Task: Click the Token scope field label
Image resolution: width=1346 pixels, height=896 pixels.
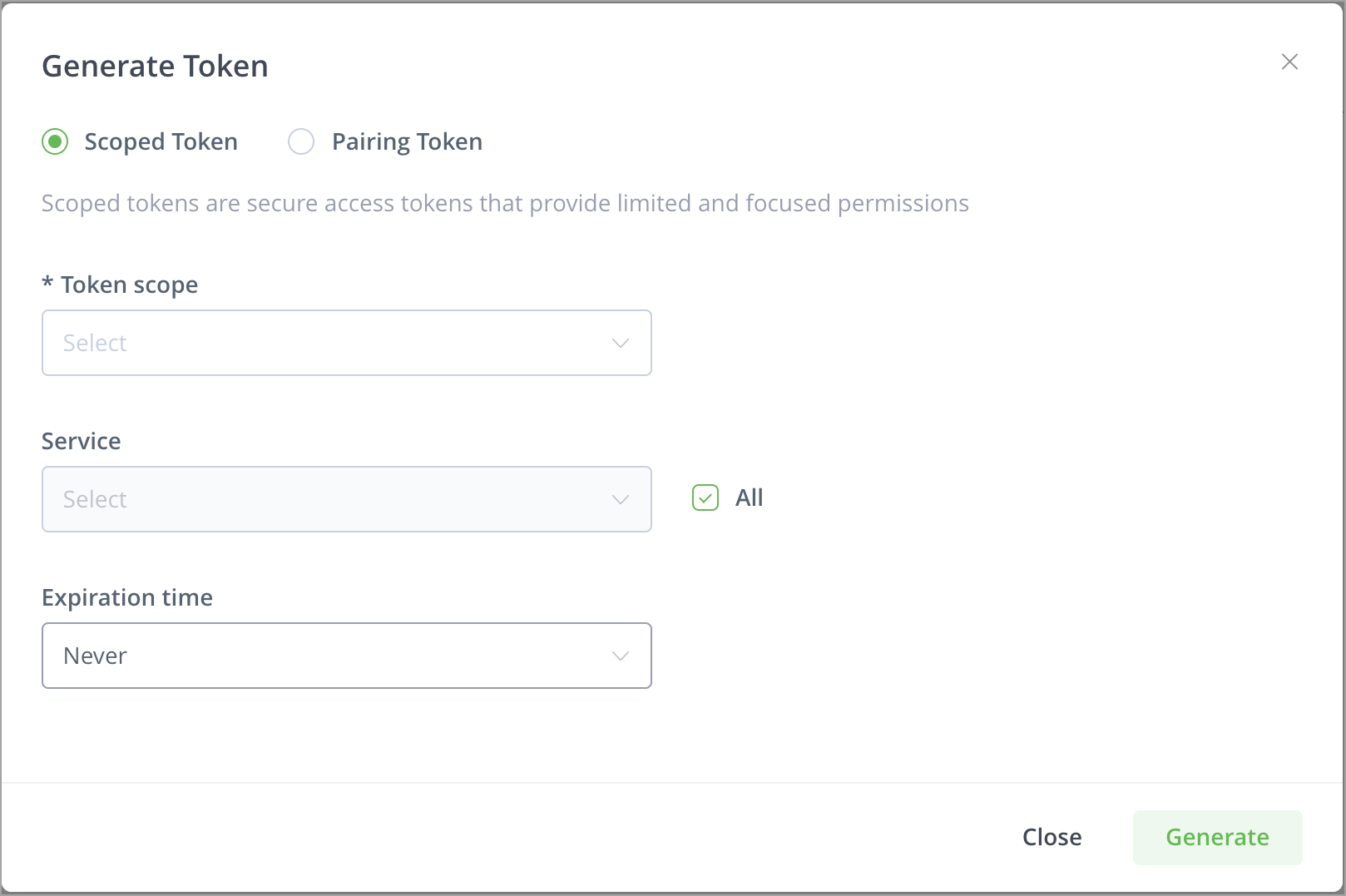Action: pos(129,285)
